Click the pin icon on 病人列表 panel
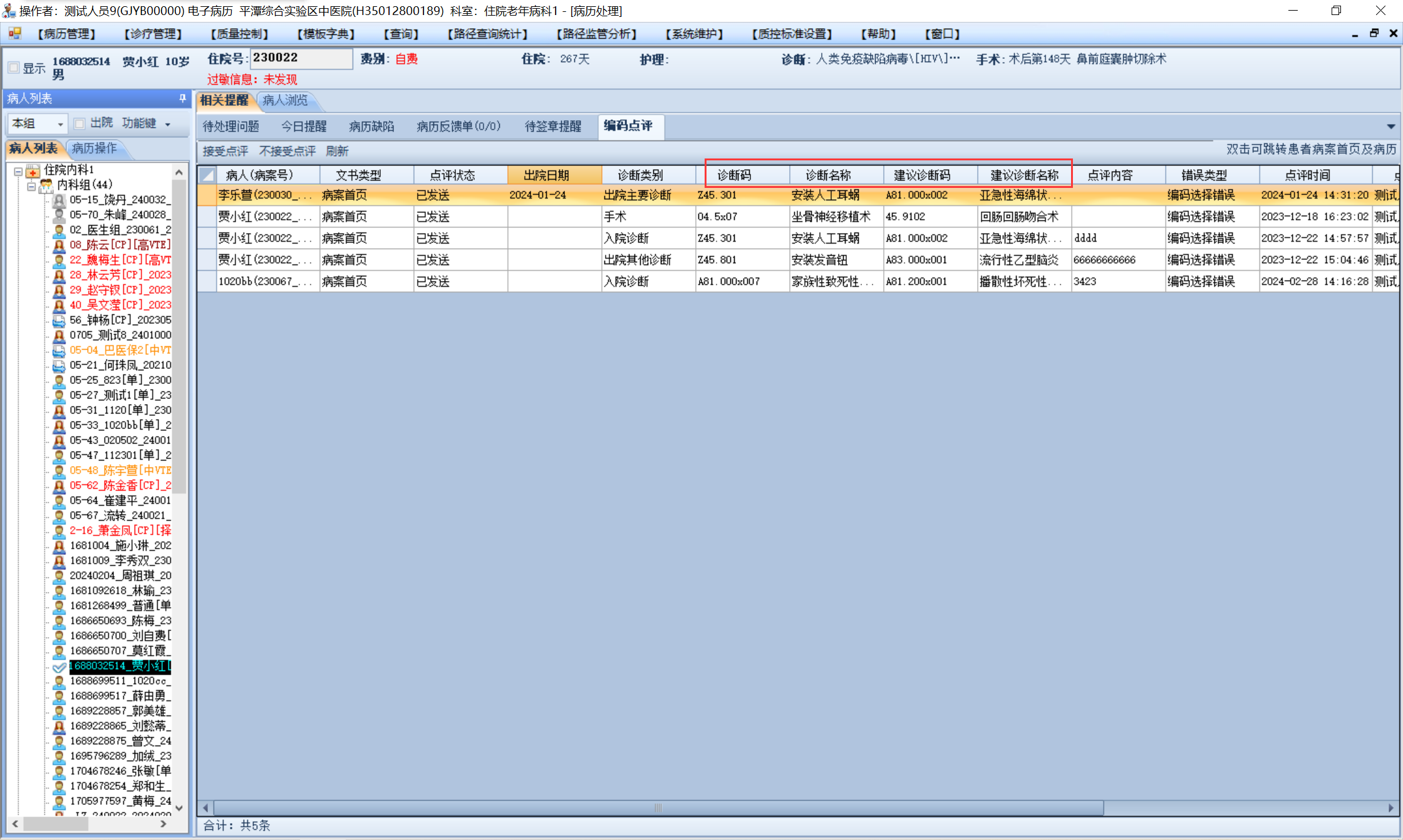 (182, 98)
